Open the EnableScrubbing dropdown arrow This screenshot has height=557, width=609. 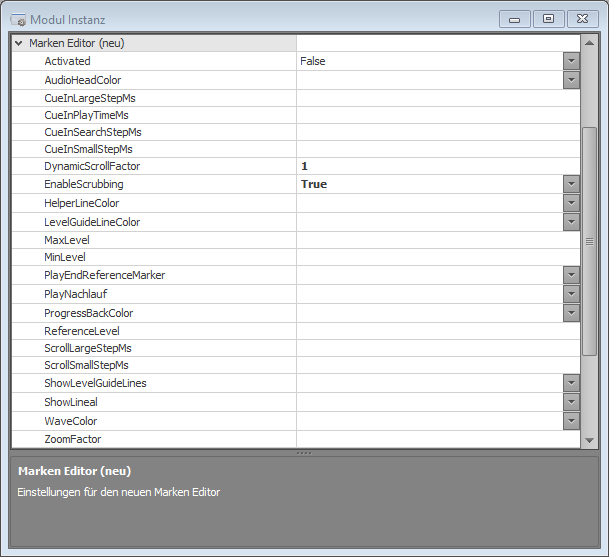point(571,184)
